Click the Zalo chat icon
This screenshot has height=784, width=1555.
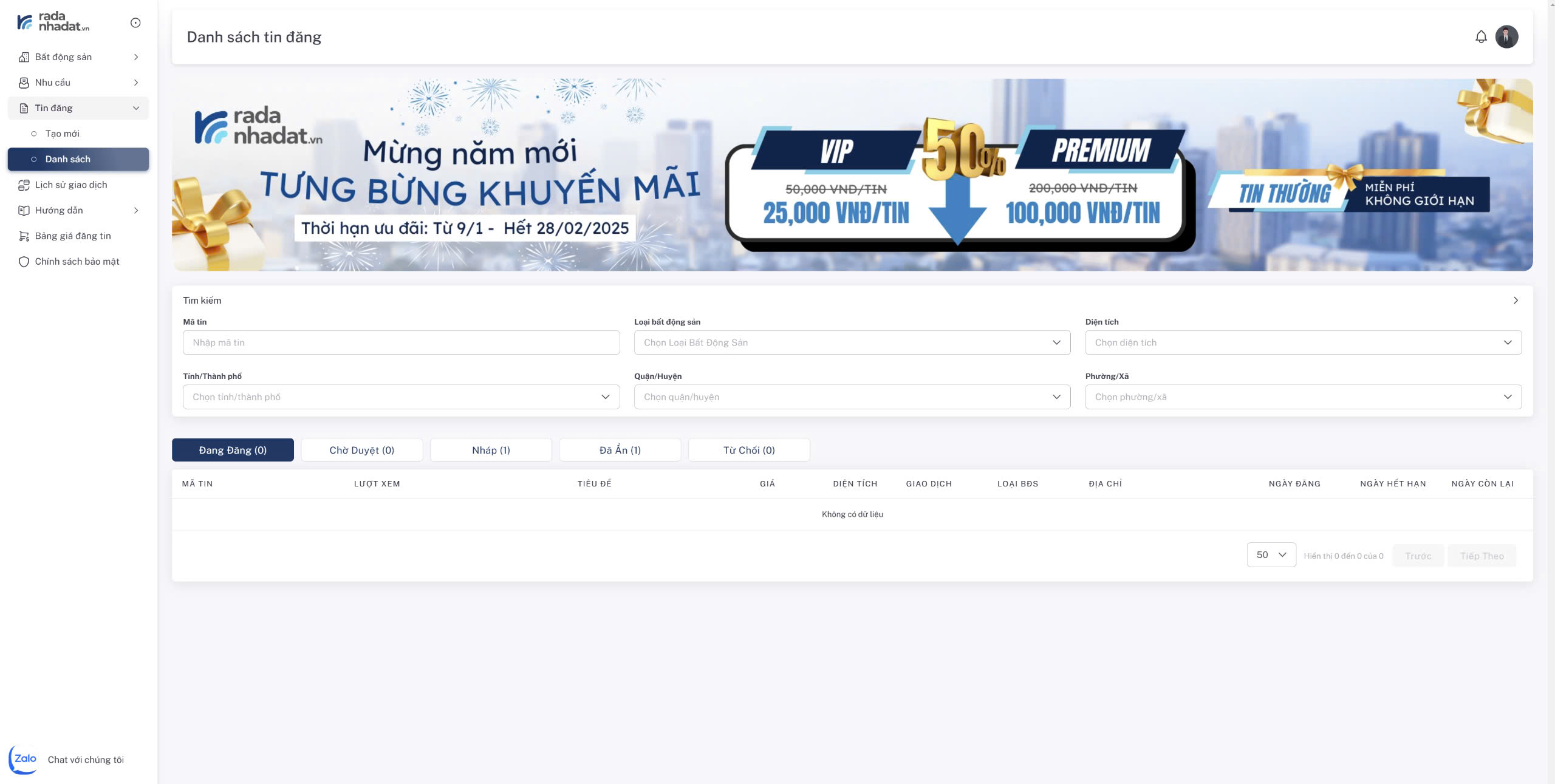pyautogui.click(x=24, y=759)
